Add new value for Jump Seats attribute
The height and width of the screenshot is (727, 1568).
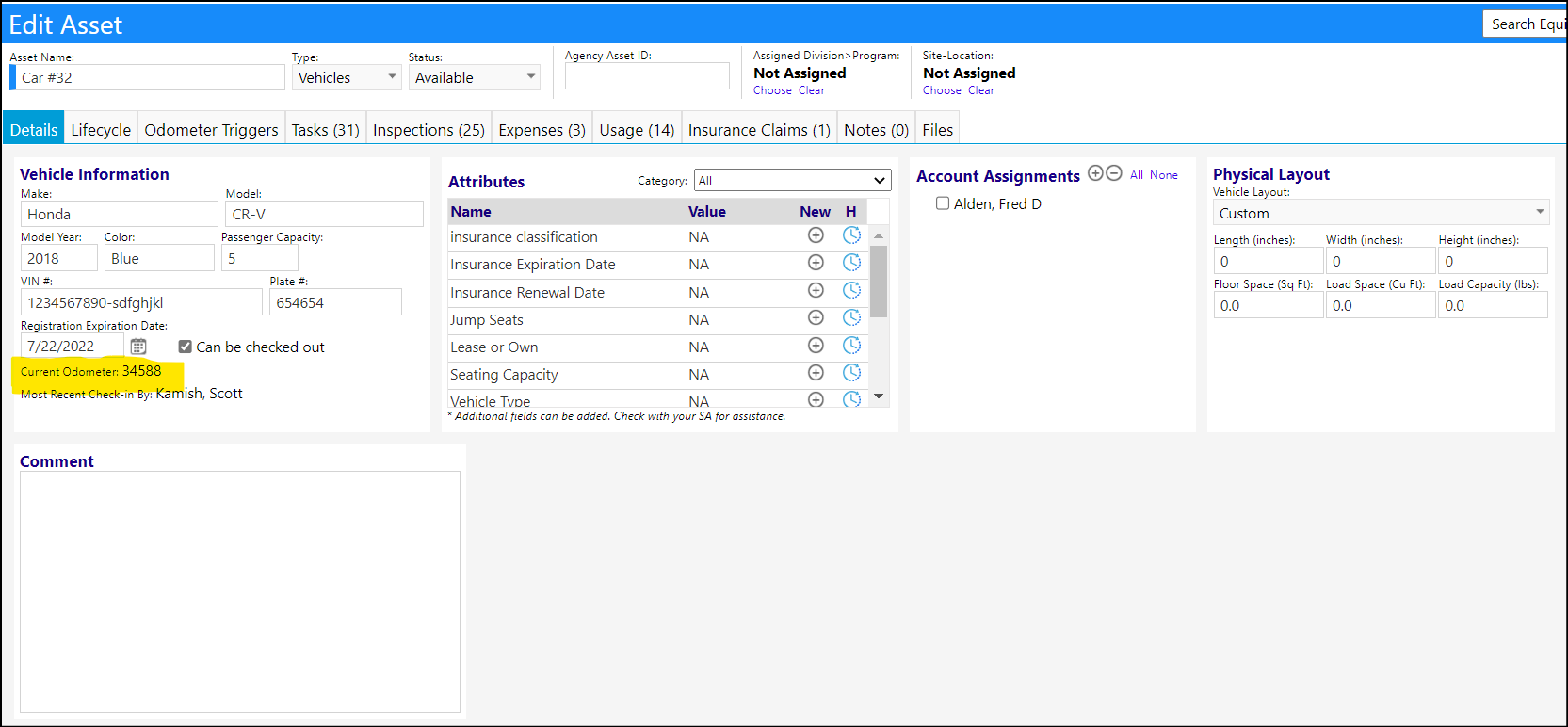816,318
